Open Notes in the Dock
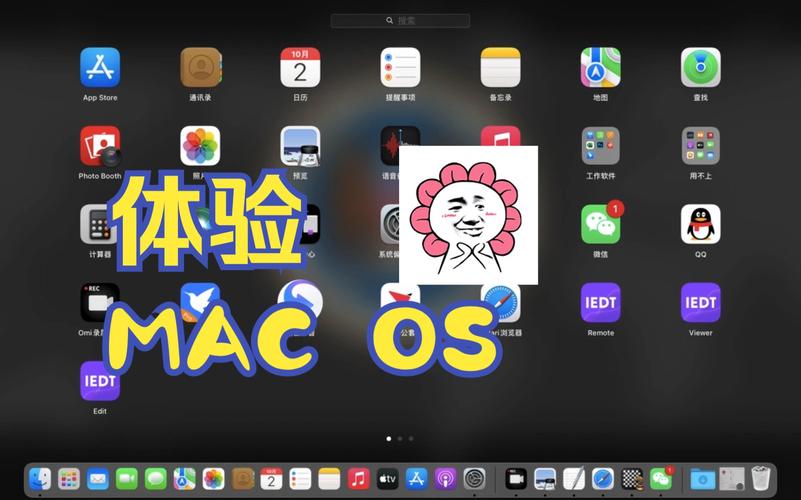Image resolution: width=801 pixels, height=500 pixels. click(x=329, y=479)
